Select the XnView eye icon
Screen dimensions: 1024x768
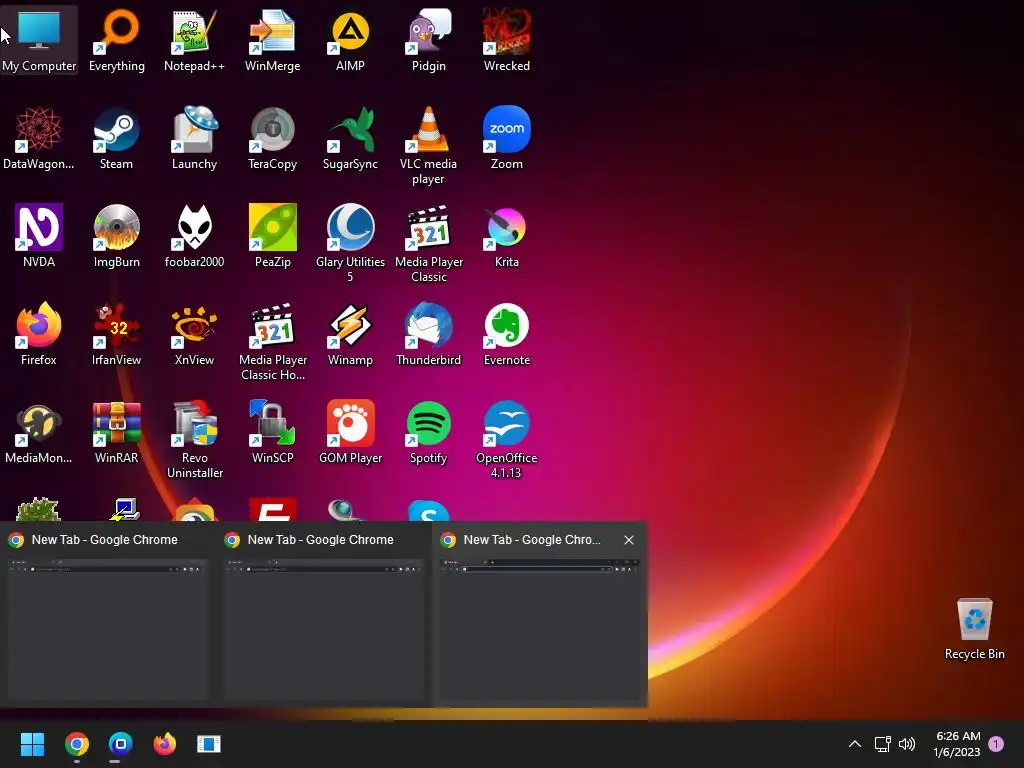tap(195, 334)
